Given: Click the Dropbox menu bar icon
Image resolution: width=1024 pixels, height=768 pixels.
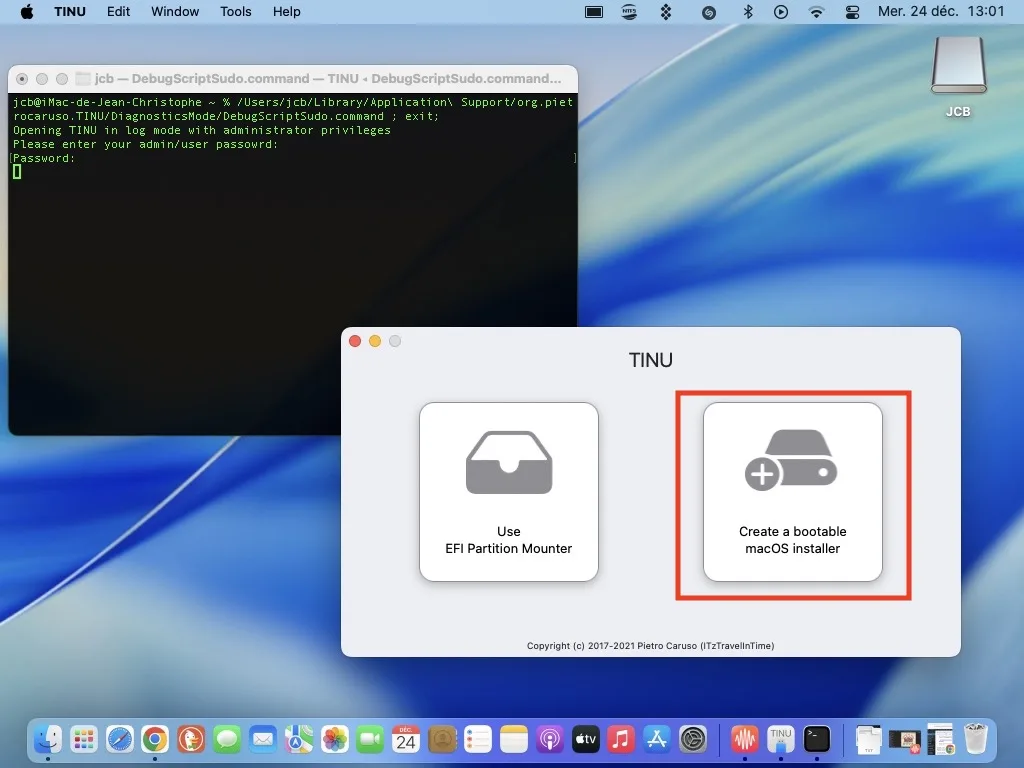Looking at the screenshot, I should 666,12.
